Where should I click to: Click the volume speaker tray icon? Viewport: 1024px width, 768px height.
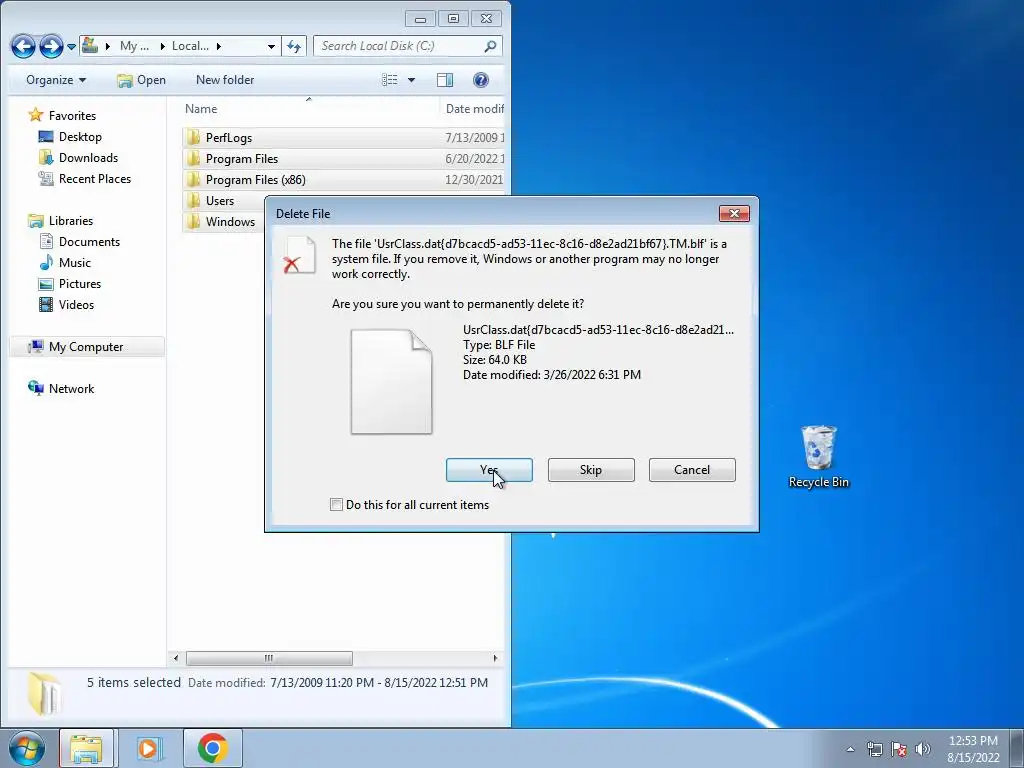click(x=923, y=749)
